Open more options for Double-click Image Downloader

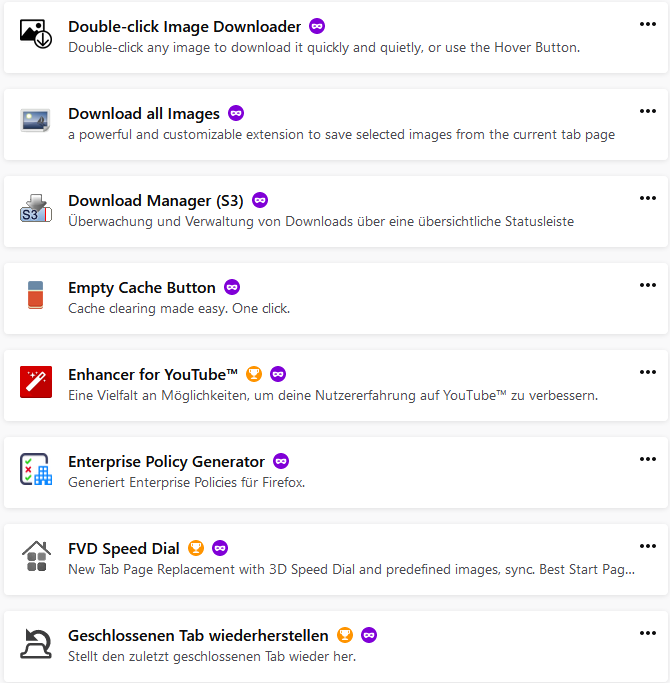coord(647,25)
